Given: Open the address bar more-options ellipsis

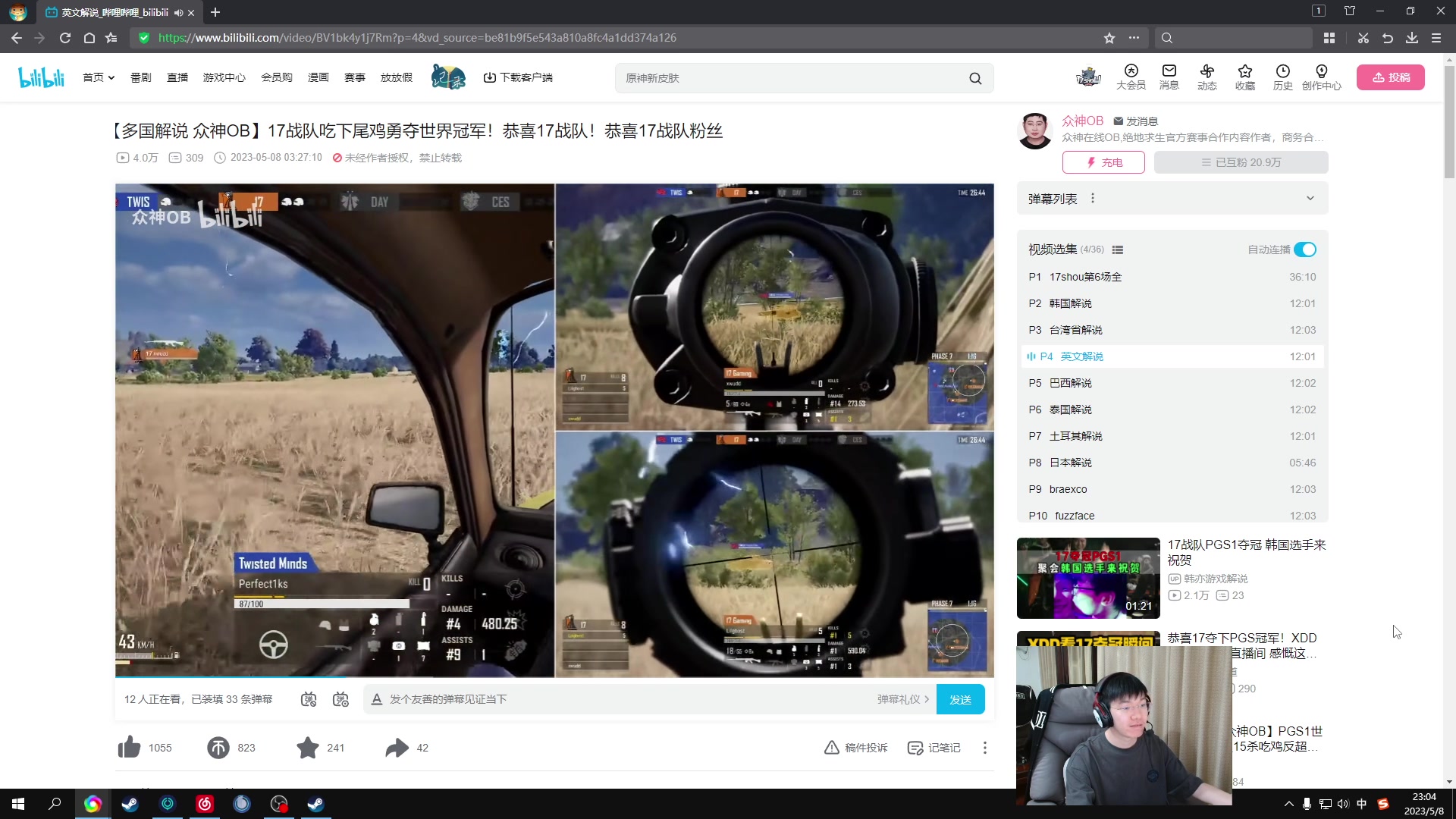Looking at the screenshot, I should click(x=1134, y=38).
